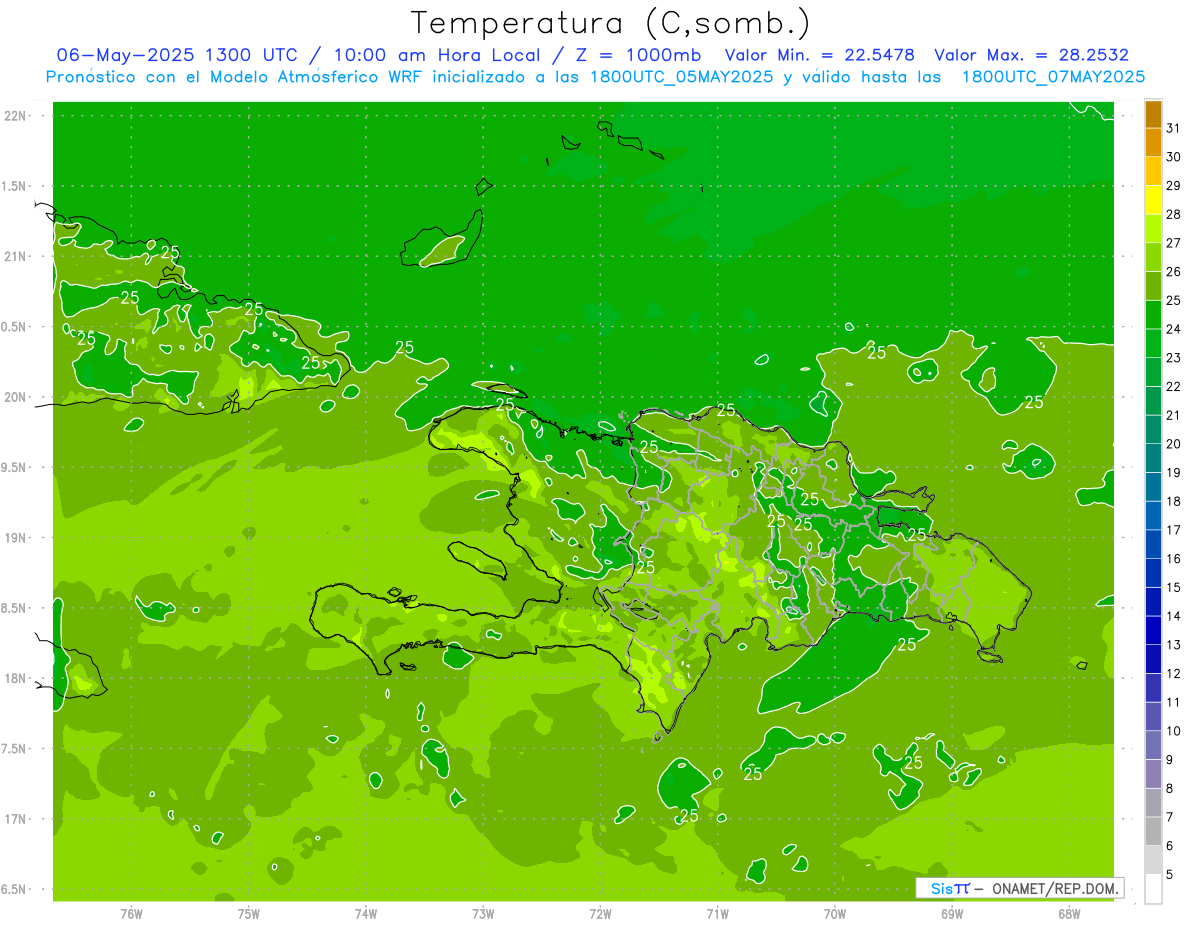Click the 19N latitude label
1200x927 pixels.
15,538
